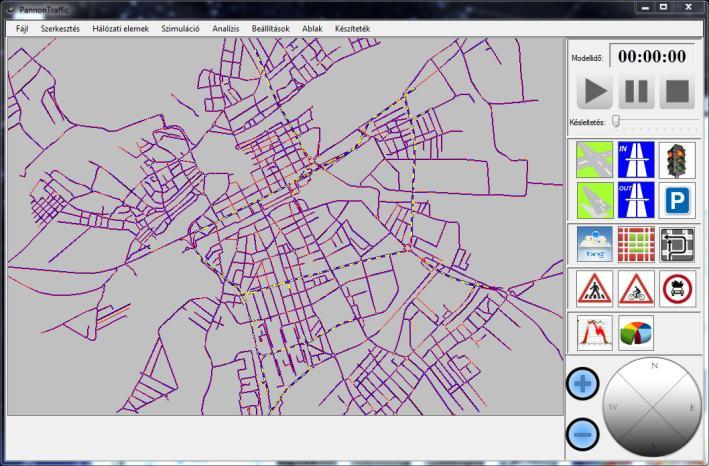Adjust the Késleltetés delay slider handle
709x466 pixels.
616,121
